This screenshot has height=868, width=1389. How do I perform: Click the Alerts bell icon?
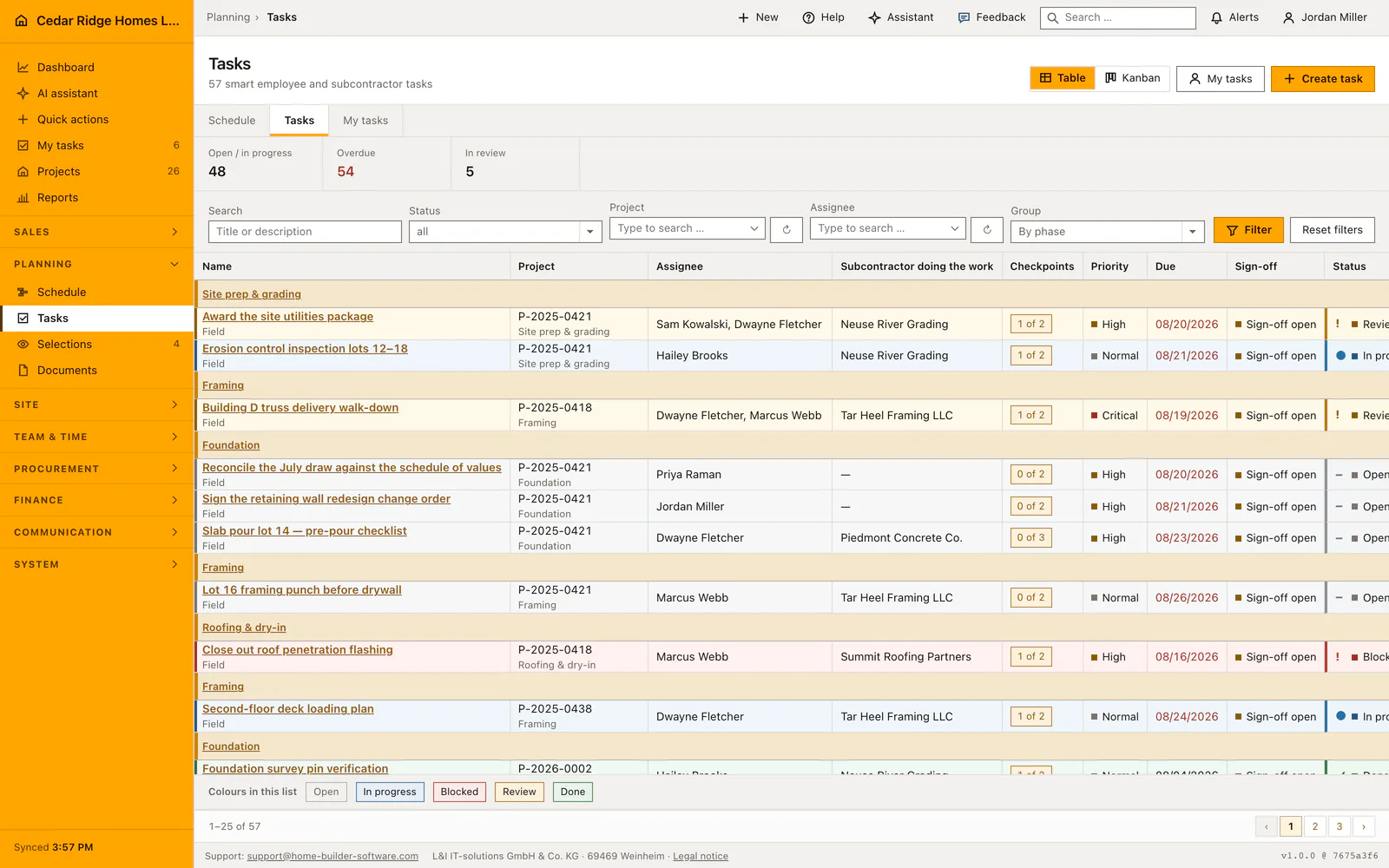coord(1217,17)
